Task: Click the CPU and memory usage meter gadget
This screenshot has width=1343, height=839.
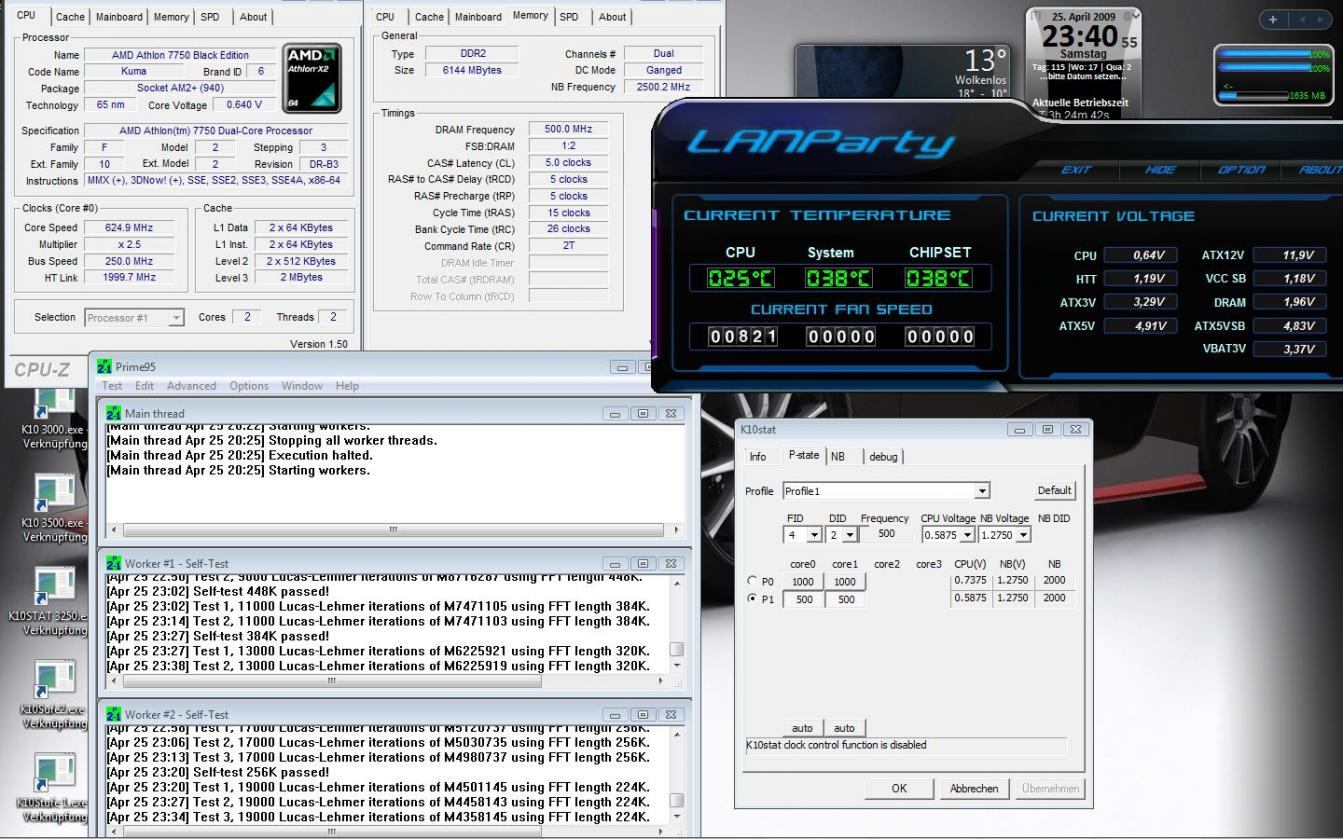Action: [x=1274, y=77]
